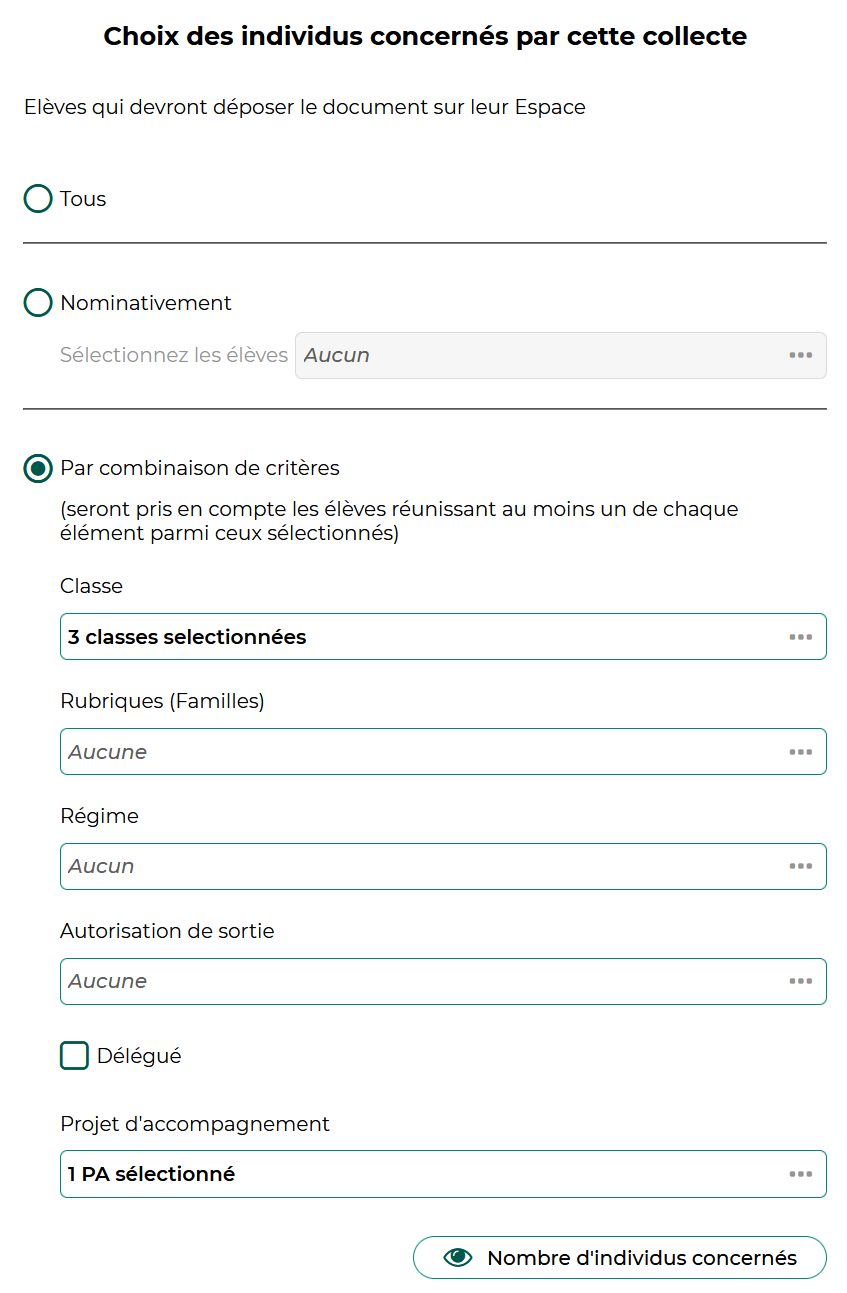Click ellipsis icon in Projet d'accompagnement field
The image size is (847, 1293).
800,1174
